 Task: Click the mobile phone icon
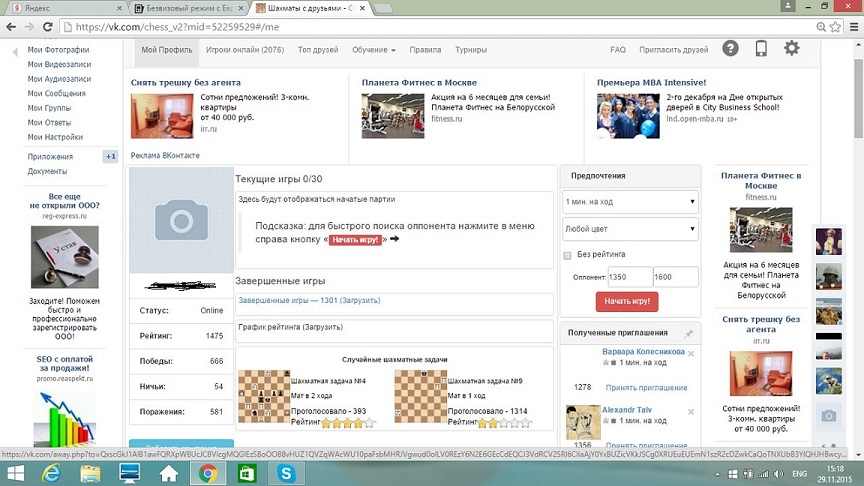click(x=761, y=49)
